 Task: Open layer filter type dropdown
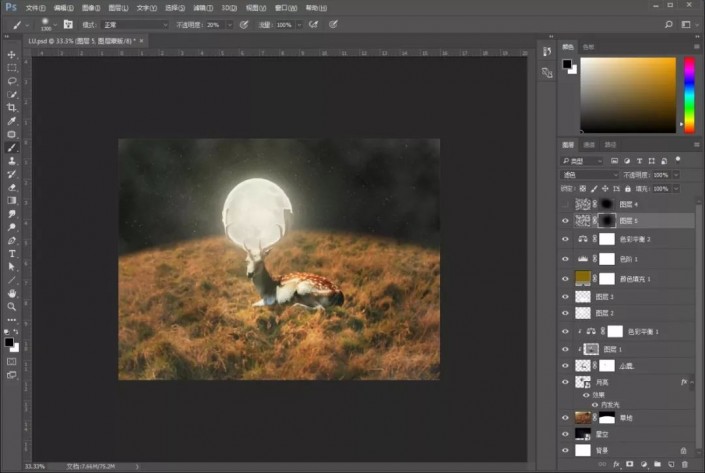pos(582,161)
